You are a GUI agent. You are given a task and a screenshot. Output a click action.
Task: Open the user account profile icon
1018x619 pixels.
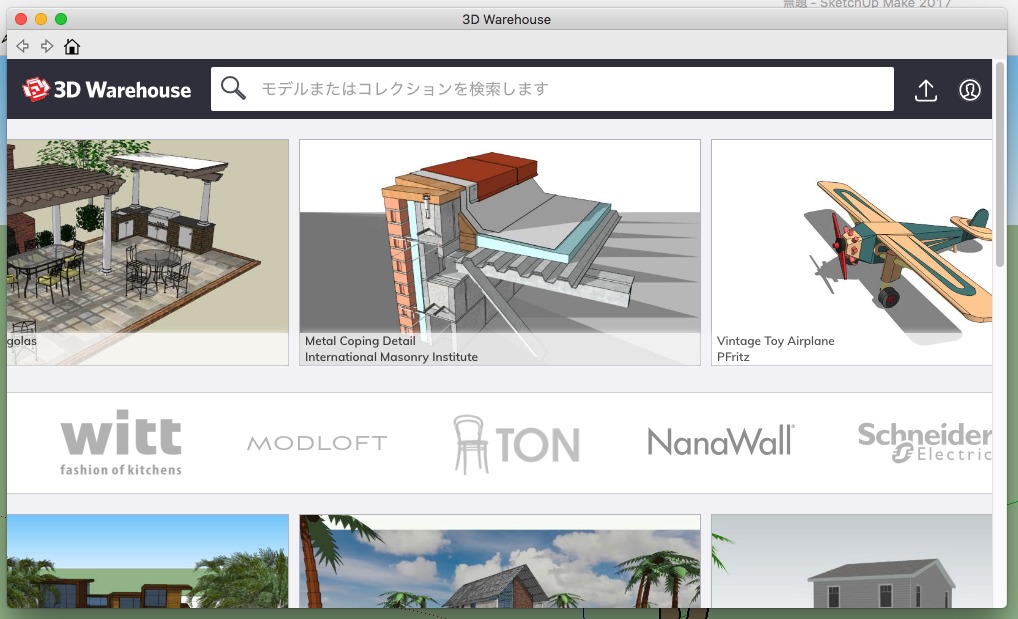click(970, 90)
